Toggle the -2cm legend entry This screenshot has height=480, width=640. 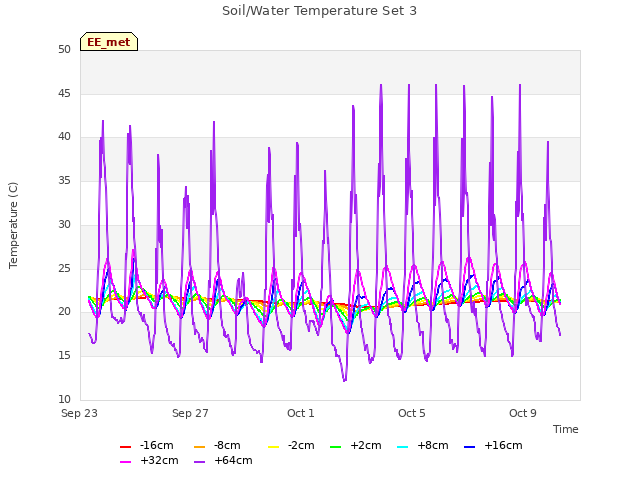pos(291,445)
